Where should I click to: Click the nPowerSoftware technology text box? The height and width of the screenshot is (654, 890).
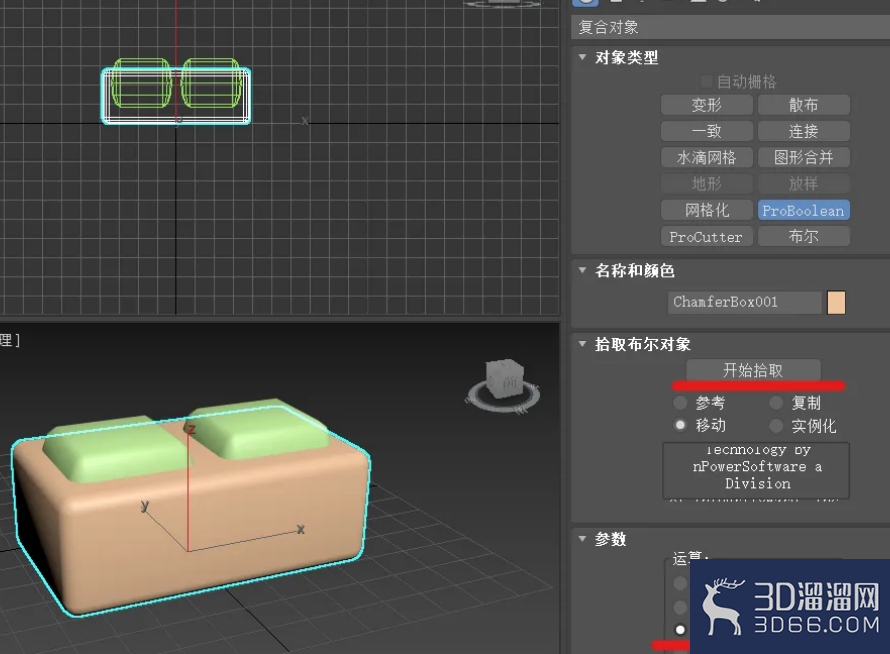(x=756, y=470)
